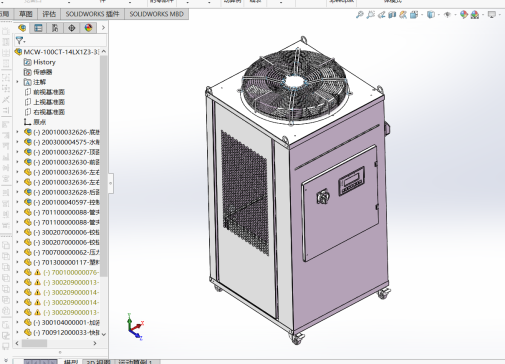The height and width of the screenshot is (364, 505).
Task: Click the feature tree vertical scrollbar thumb
Action: (104, 166)
